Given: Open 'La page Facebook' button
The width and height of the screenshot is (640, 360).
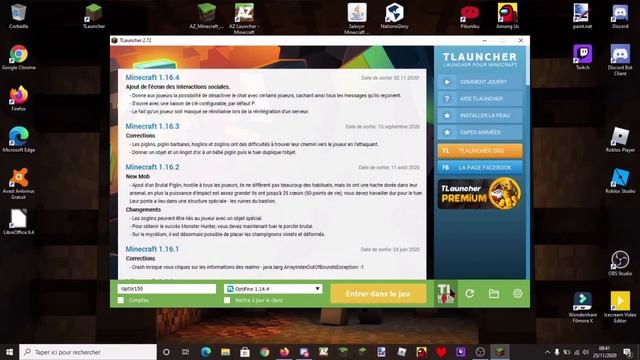Looking at the screenshot, I should click(x=480, y=168).
